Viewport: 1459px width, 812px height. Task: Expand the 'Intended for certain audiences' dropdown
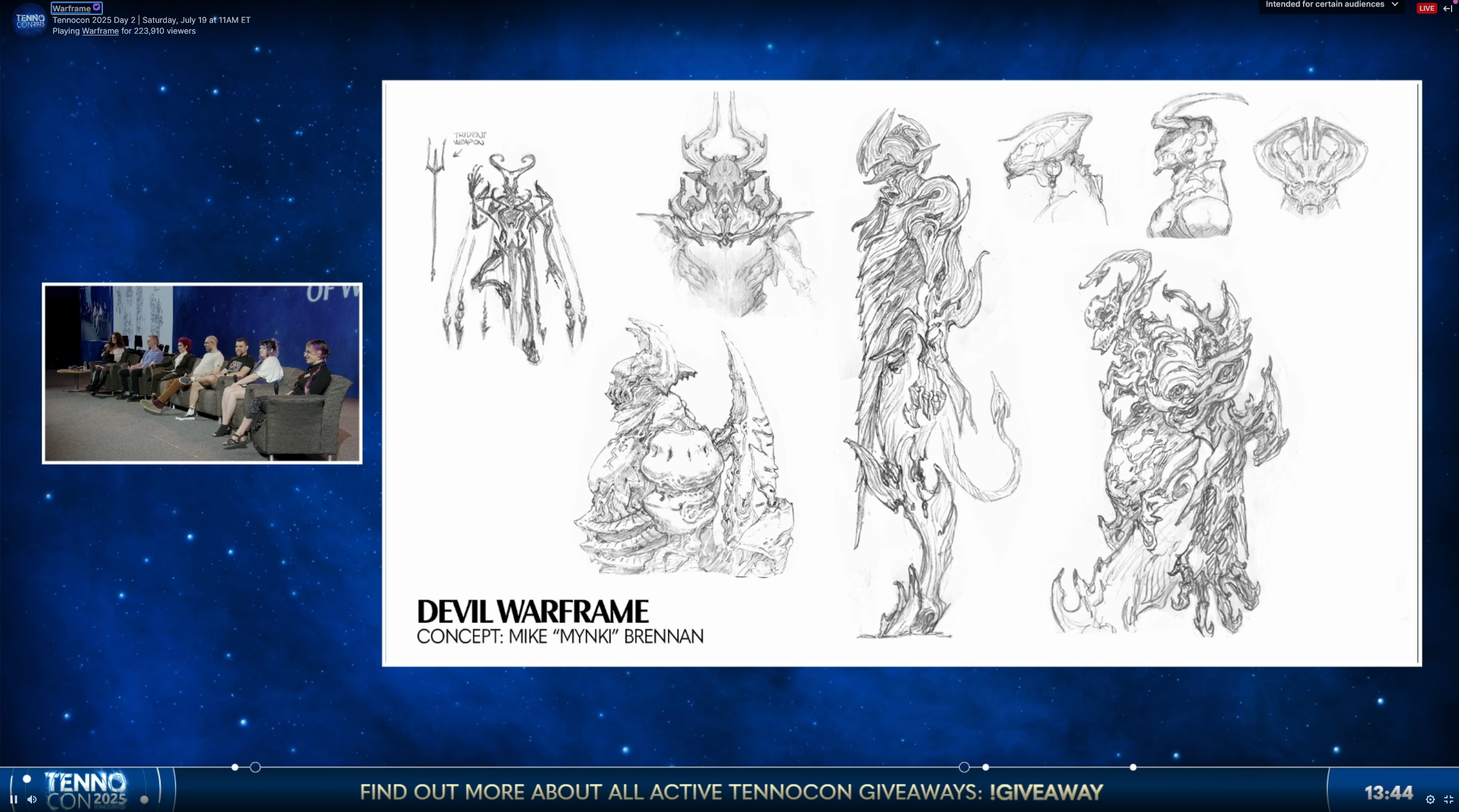point(1331,5)
